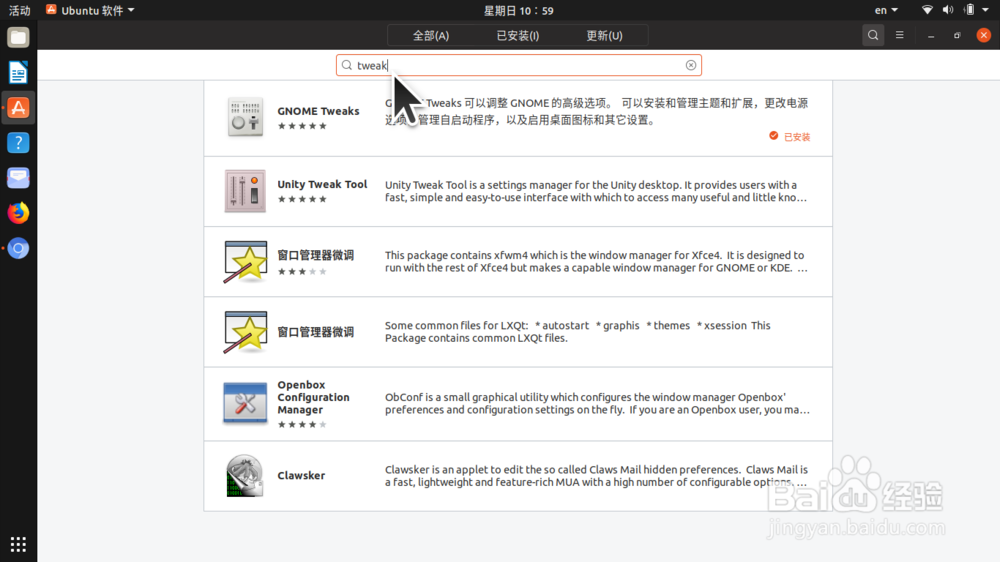Switch to the 已安装(I) tab
Viewport: 1000px width, 562px height.
[x=518, y=36]
